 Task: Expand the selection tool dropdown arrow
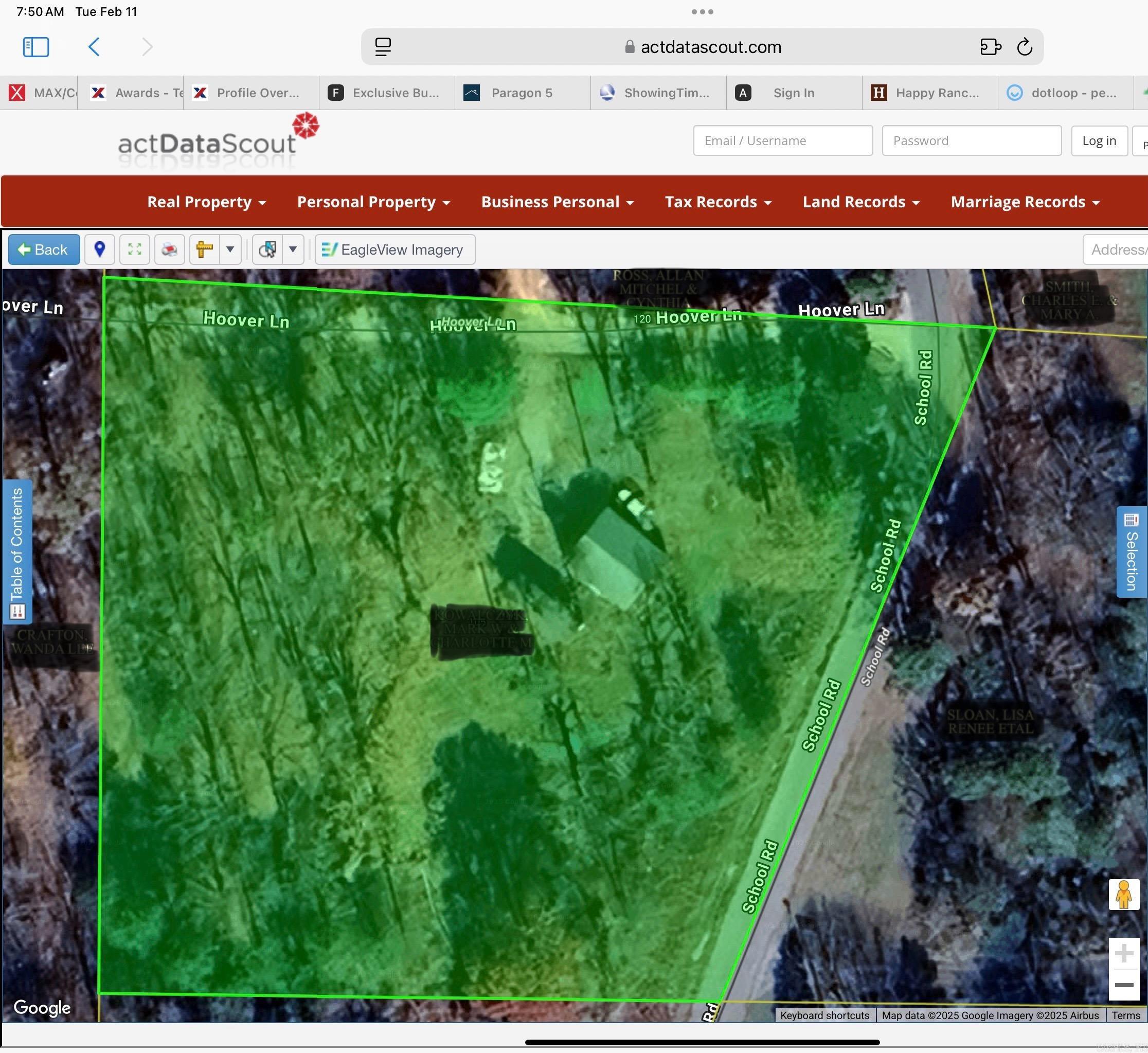point(293,249)
